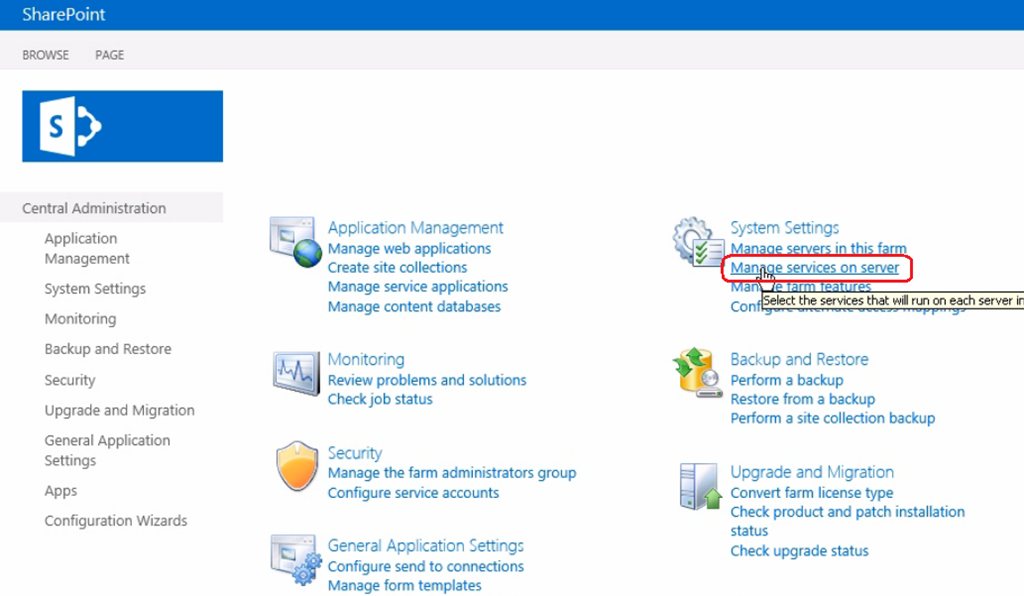
Task: Go to General Application Settings in sidebar
Action: pyautogui.click(x=107, y=450)
